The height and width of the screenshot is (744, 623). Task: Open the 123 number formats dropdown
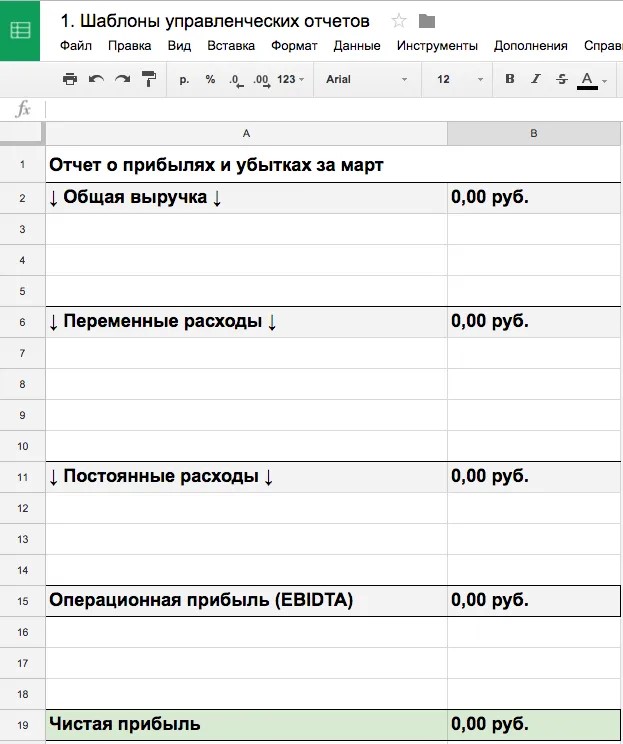coord(290,79)
